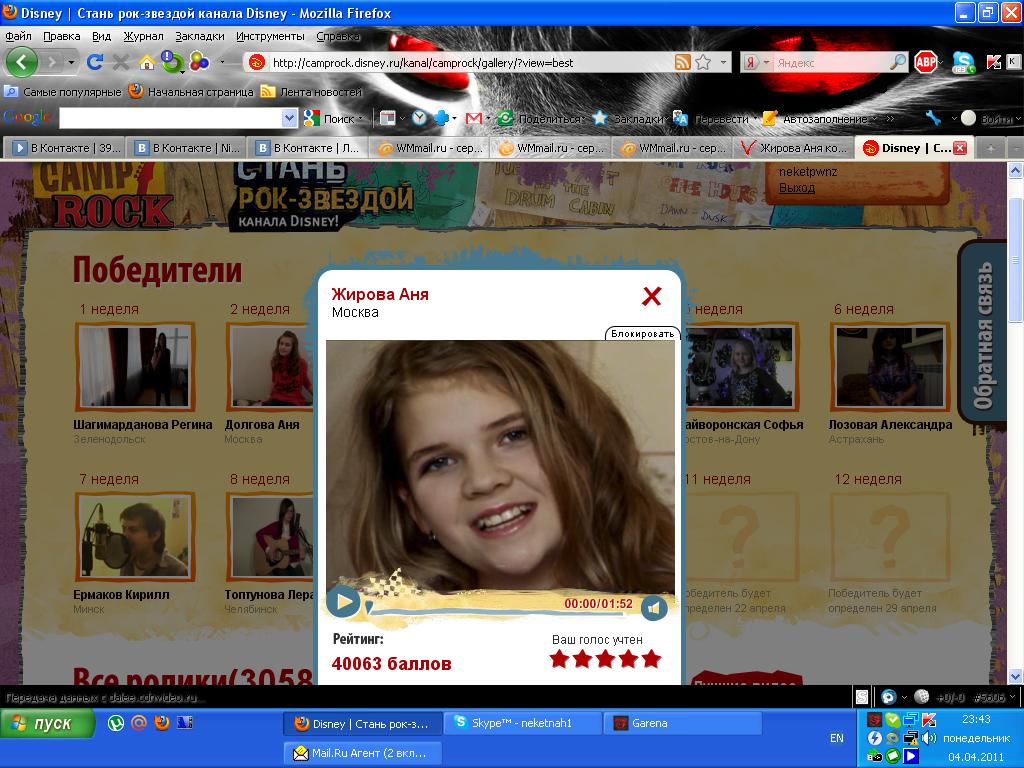The height and width of the screenshot is (768, 1024).
Task: Mute the video with speaker icon
Action: 654,608
